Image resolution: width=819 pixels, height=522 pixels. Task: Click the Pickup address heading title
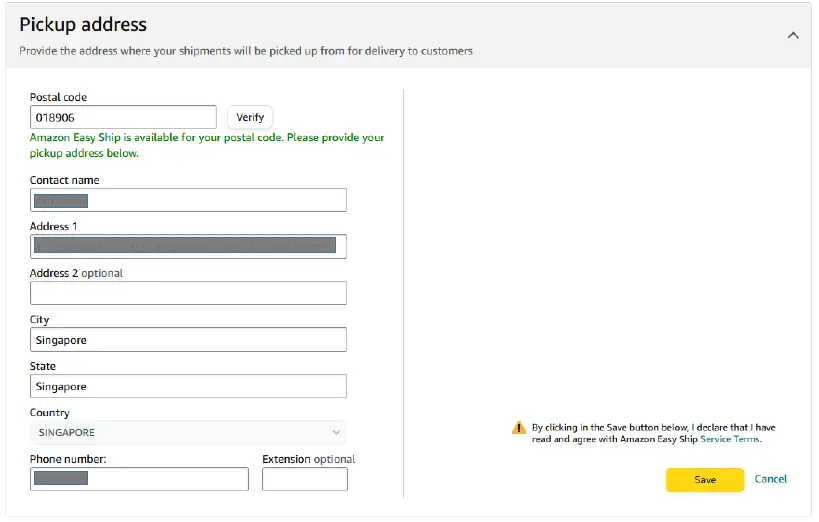point(83,24)
